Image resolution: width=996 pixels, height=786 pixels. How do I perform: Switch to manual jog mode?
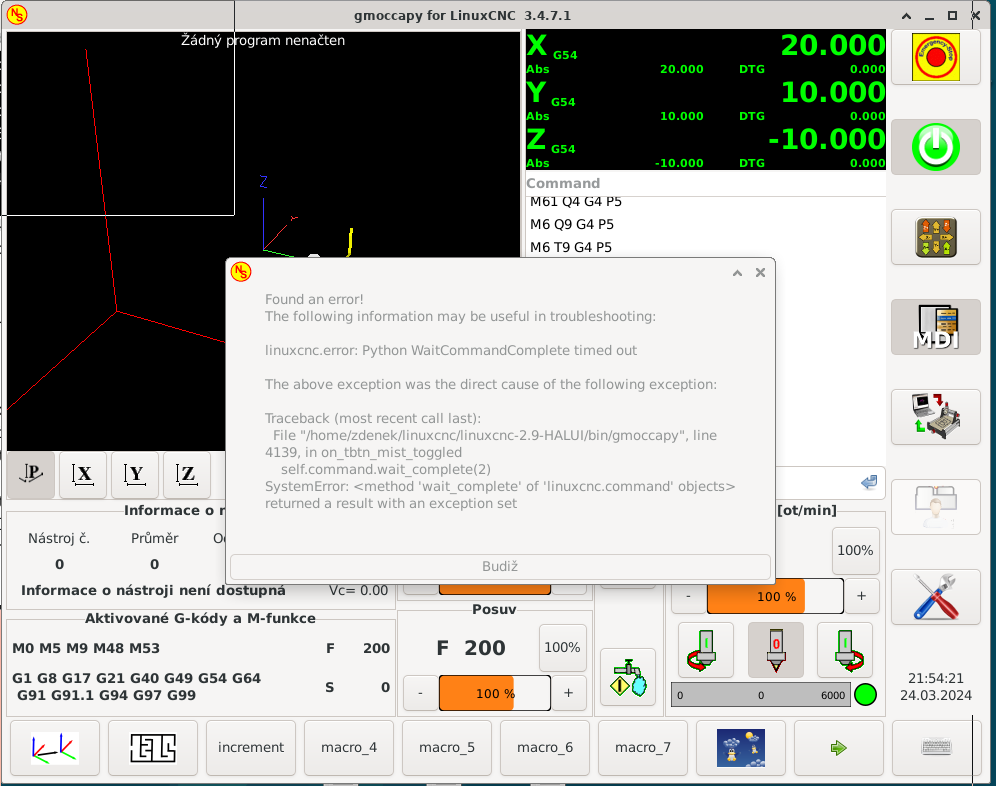936,237
